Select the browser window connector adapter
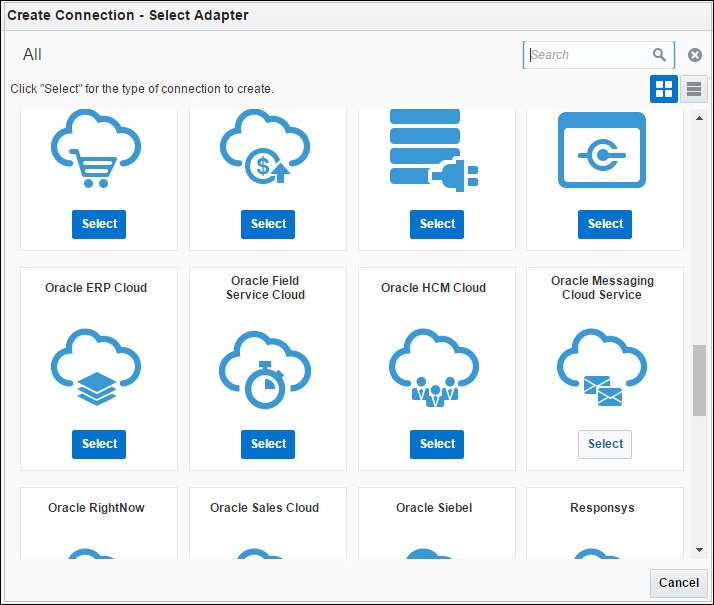This screenshot has height=605, width=714. [605, 224]
